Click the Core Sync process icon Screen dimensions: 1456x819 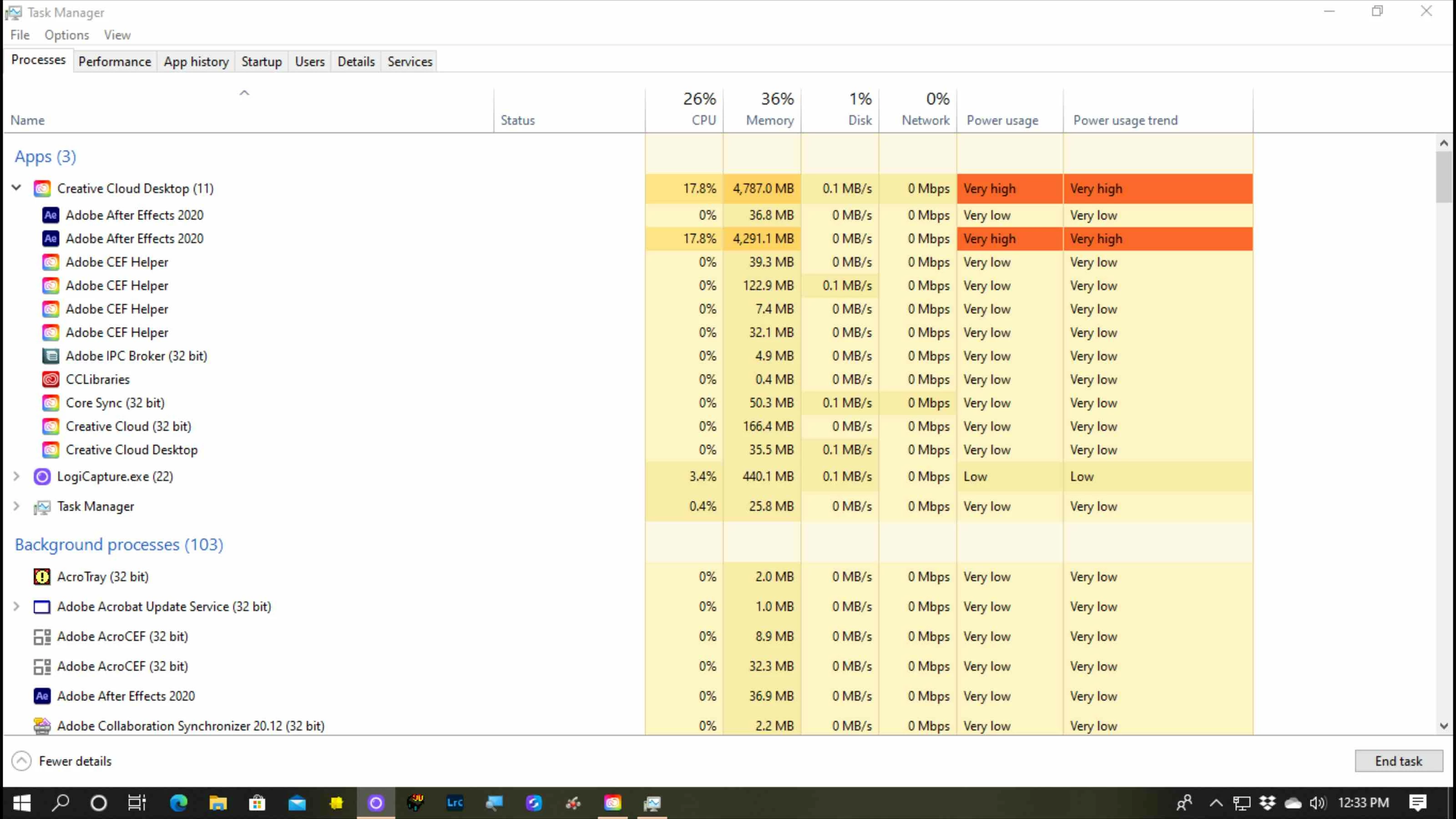(x=51, y=403)
